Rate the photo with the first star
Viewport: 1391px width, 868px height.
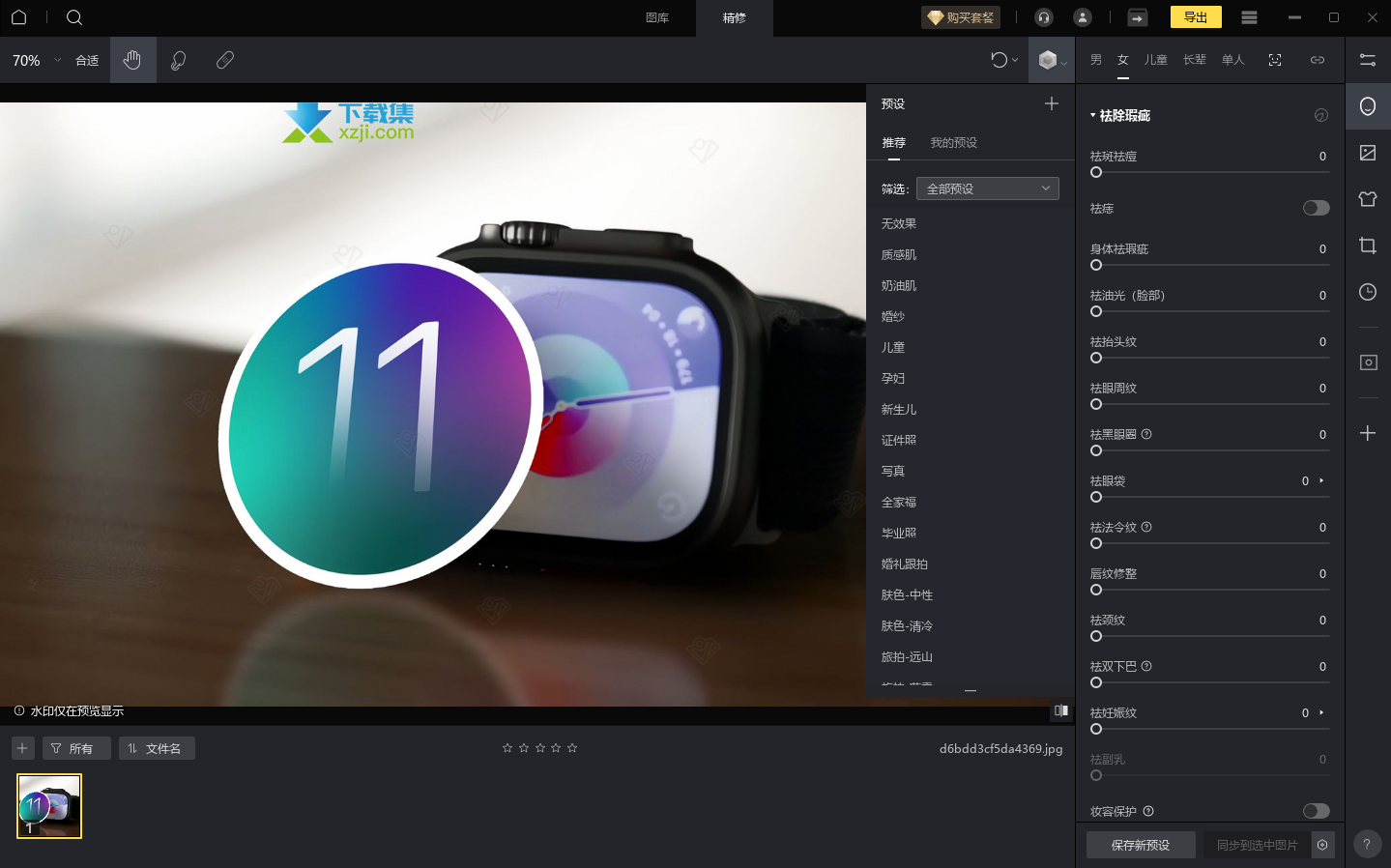pyautogui.click(x=507, y=748)
